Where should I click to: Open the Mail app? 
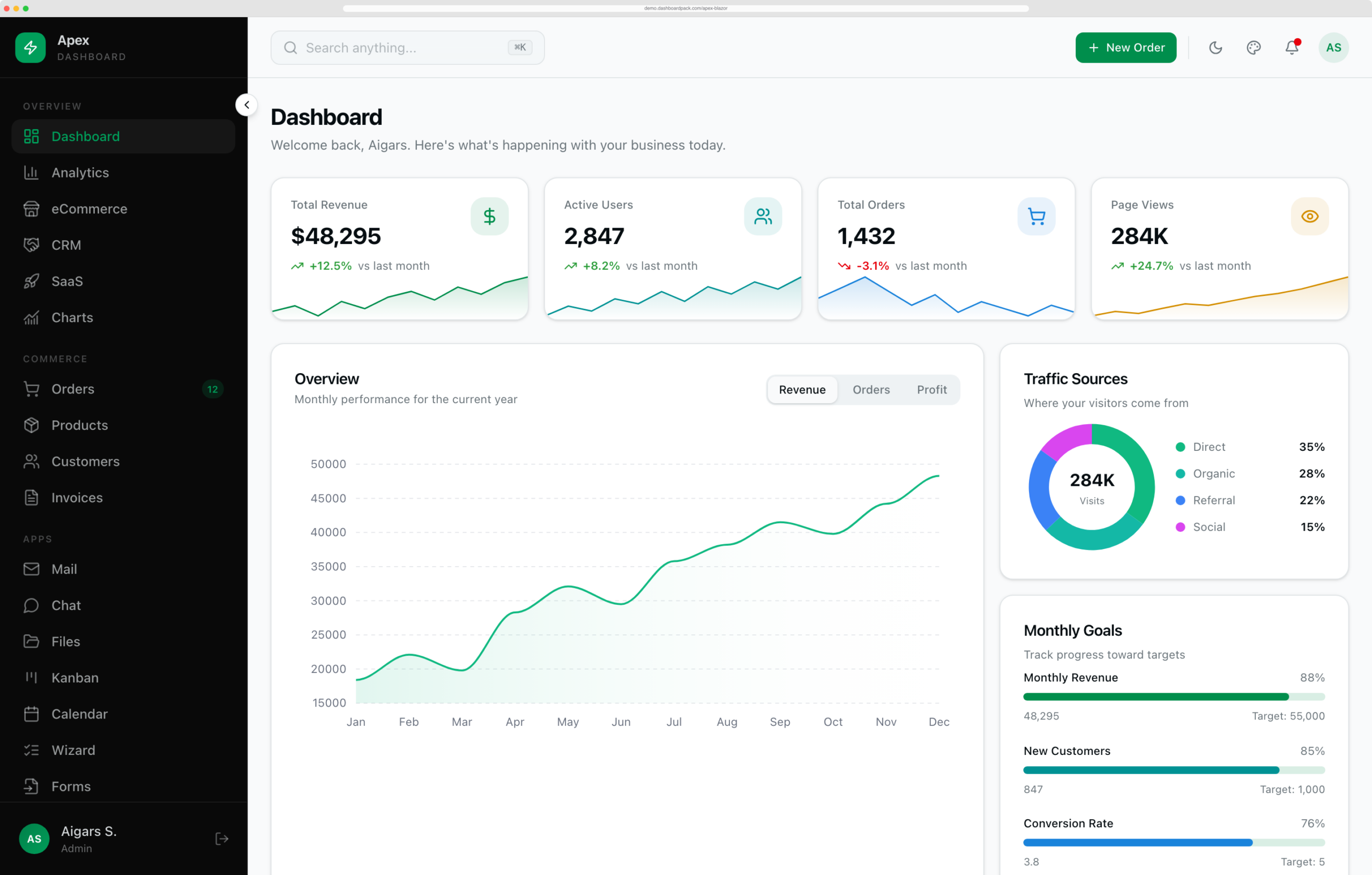pos(123,569)
